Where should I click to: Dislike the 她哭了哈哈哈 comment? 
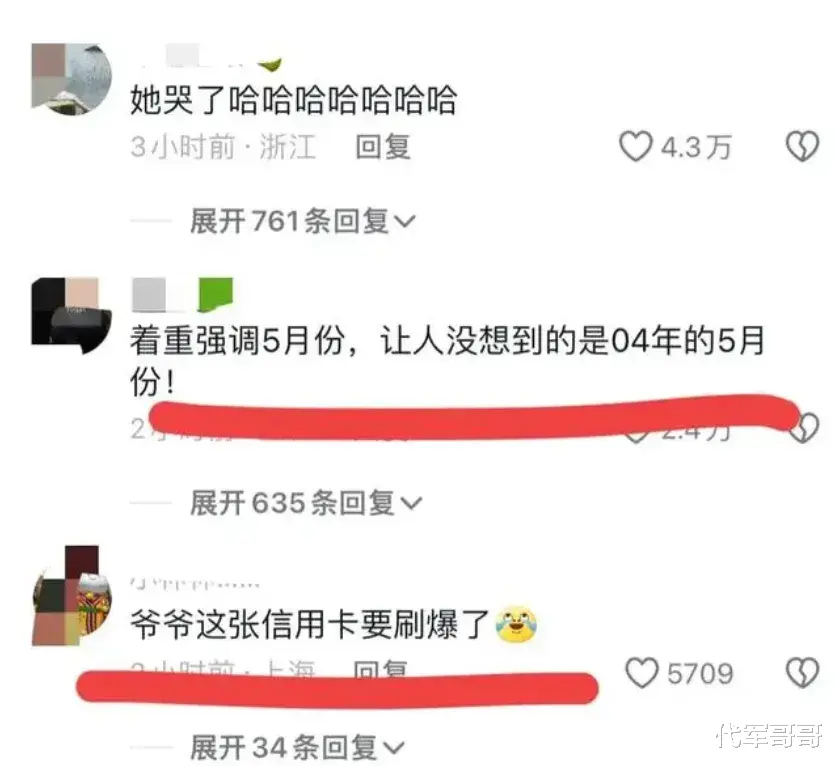point(802,146)
